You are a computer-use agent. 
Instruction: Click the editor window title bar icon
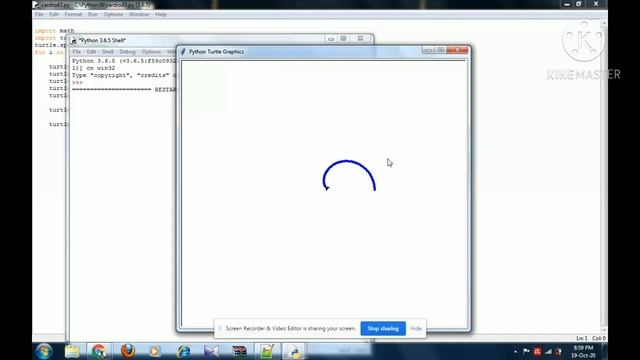[36, 5]
